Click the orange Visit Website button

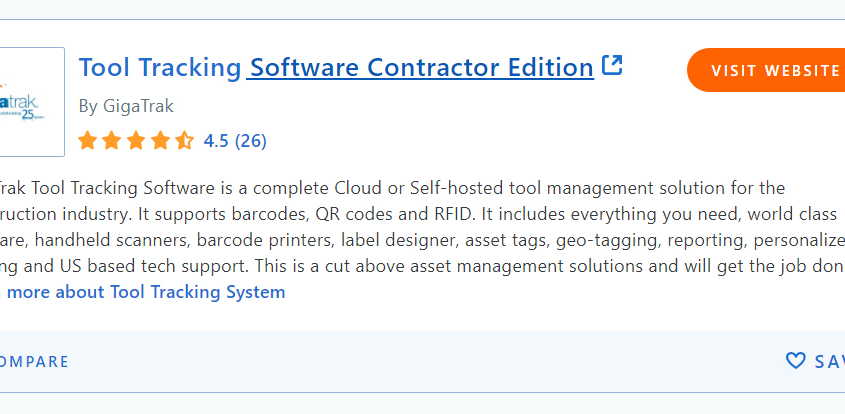[x=766, y=70]
